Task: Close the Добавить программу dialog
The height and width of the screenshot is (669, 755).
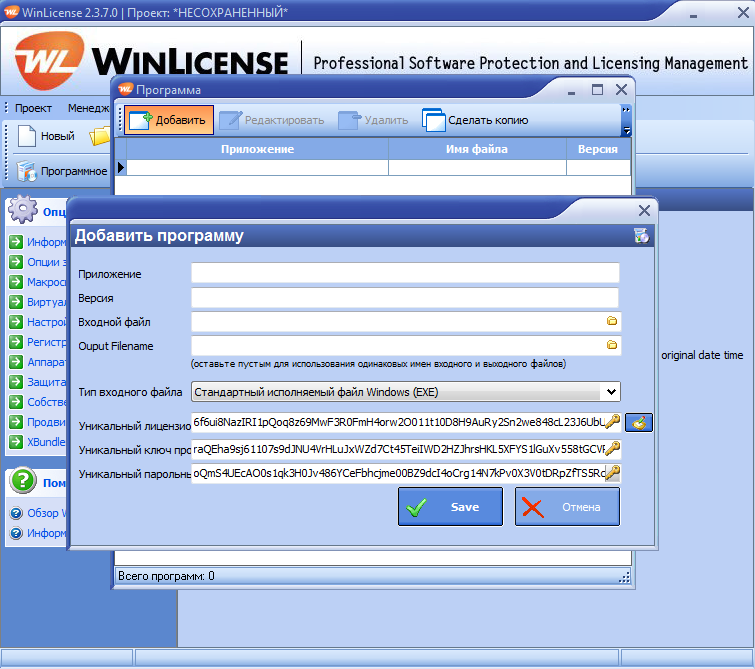Action: click(x=645, y=210)
